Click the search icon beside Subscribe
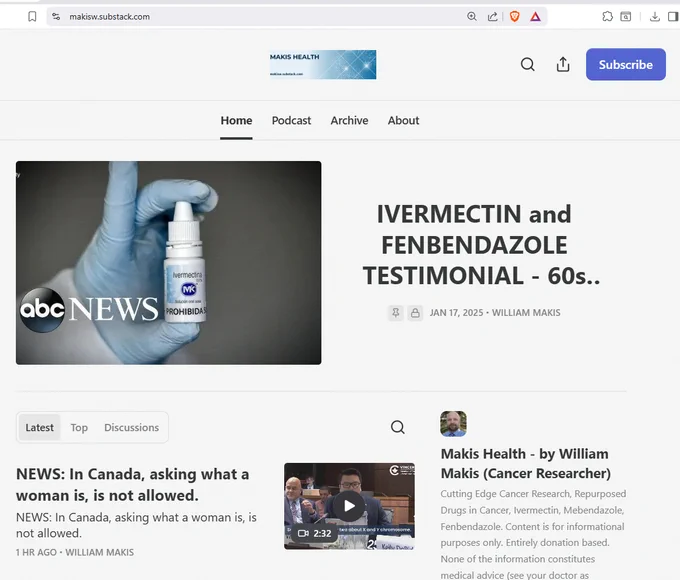 527,64
